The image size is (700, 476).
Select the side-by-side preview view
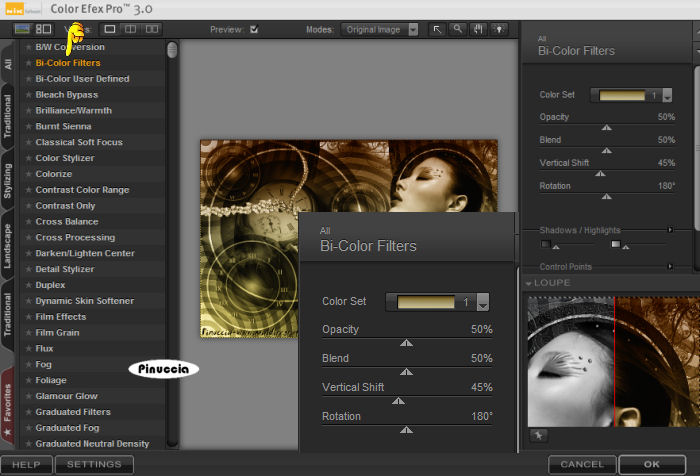tap(152, 29)
